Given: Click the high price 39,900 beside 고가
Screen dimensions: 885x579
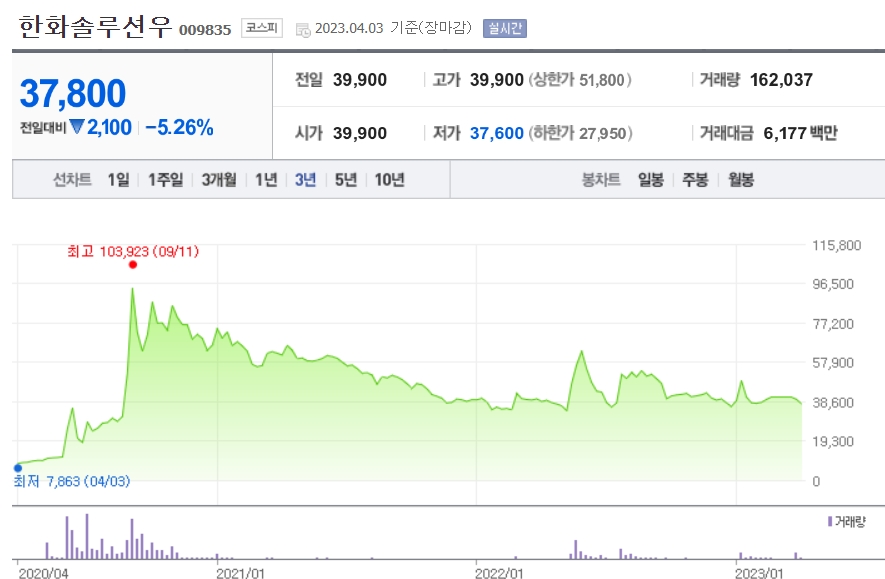Looking at the screenshot, I should pos(497,80).
